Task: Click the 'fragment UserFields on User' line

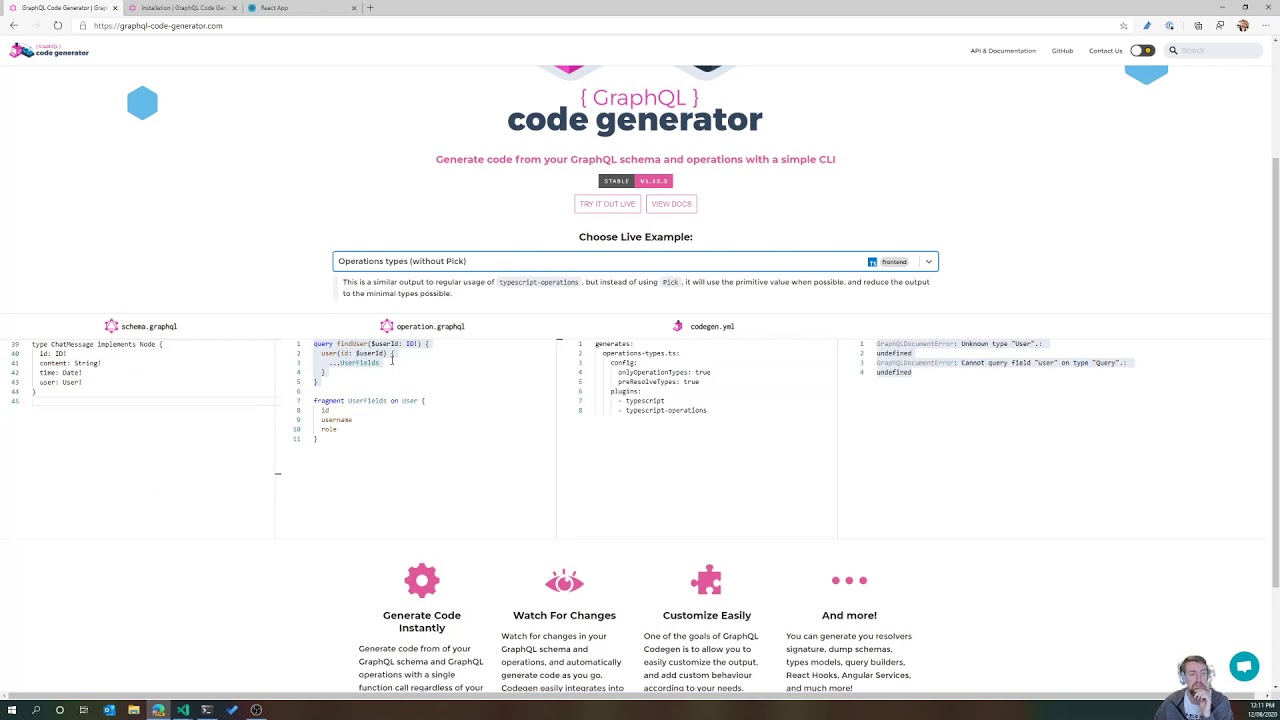Action: [x=369, y=401]
